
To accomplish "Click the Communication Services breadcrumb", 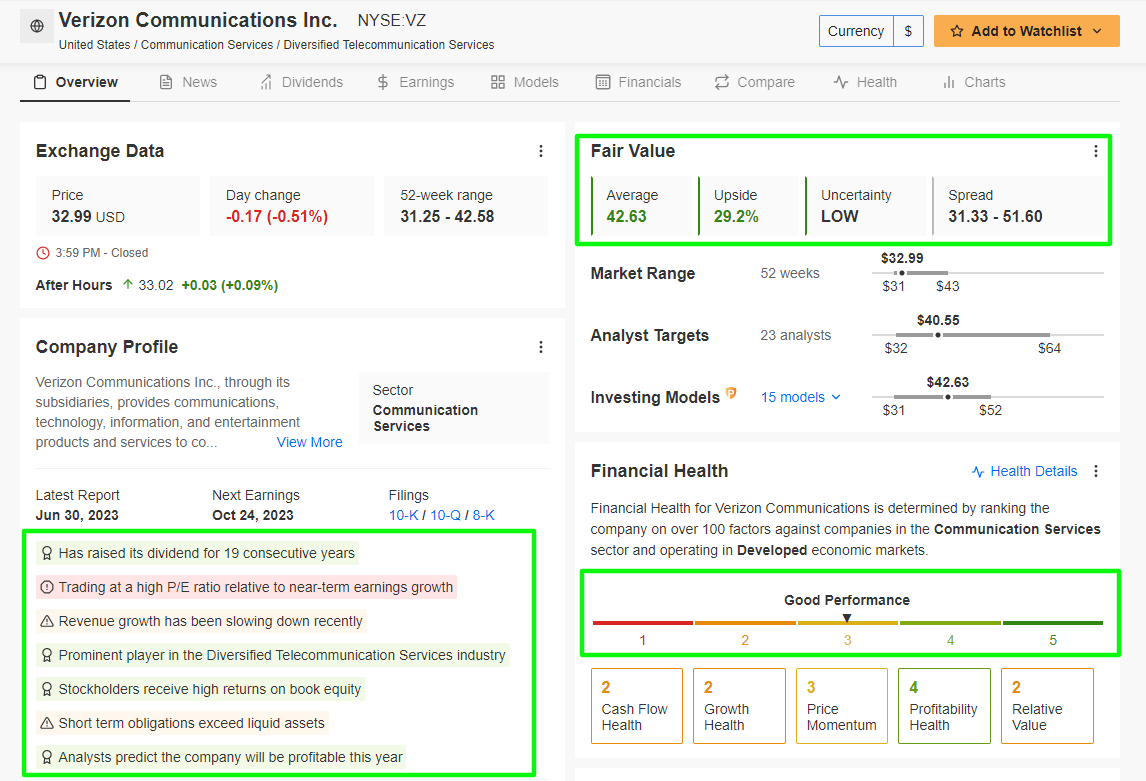I will click(207, 45).
